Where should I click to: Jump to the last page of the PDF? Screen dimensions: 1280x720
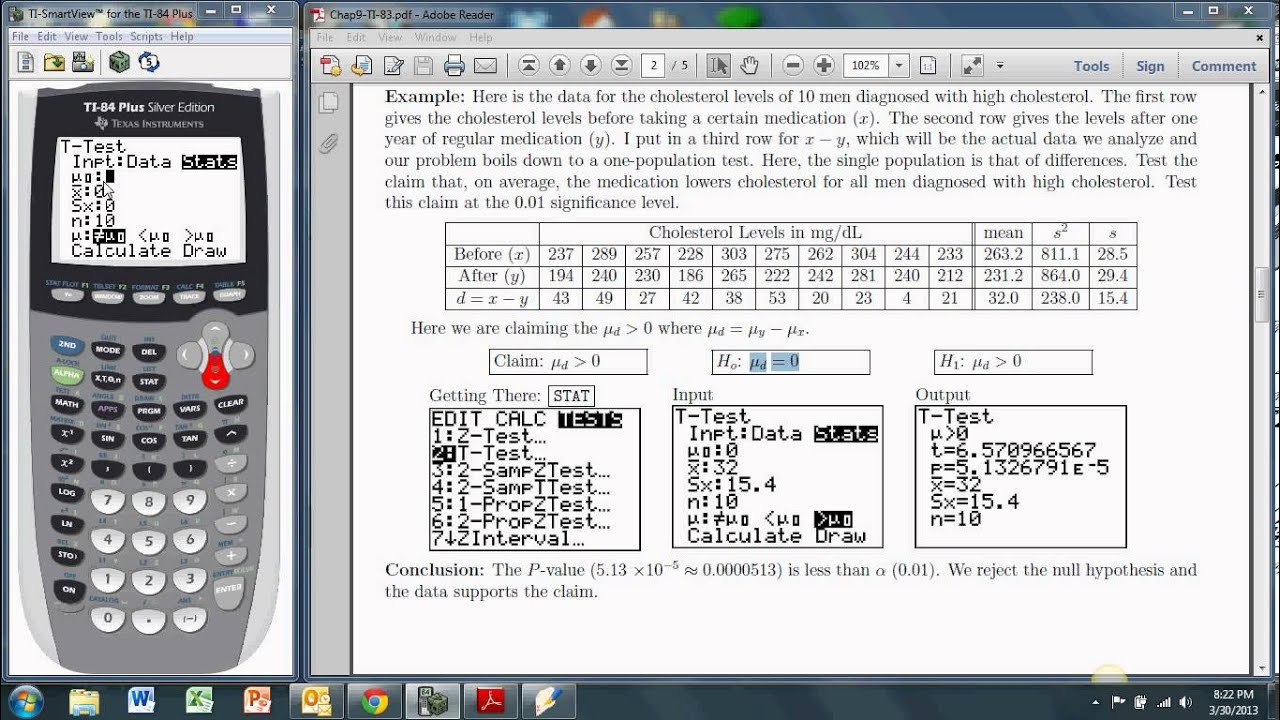[x=621, y=66]
